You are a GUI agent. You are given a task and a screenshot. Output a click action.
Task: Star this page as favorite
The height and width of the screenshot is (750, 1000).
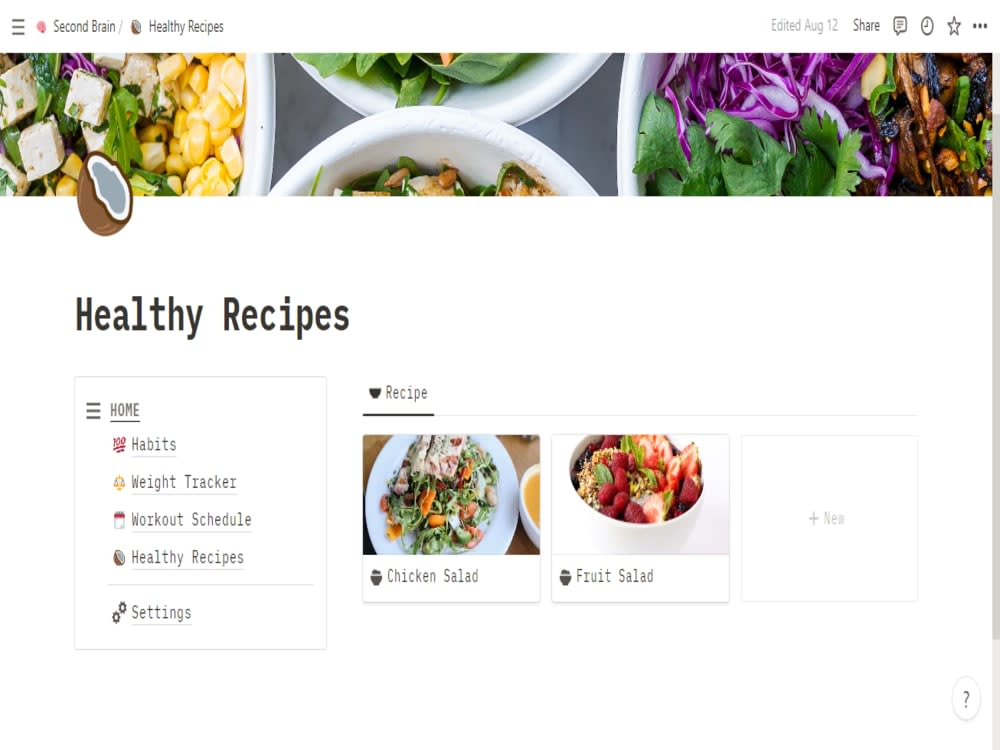tap(953, 26)
